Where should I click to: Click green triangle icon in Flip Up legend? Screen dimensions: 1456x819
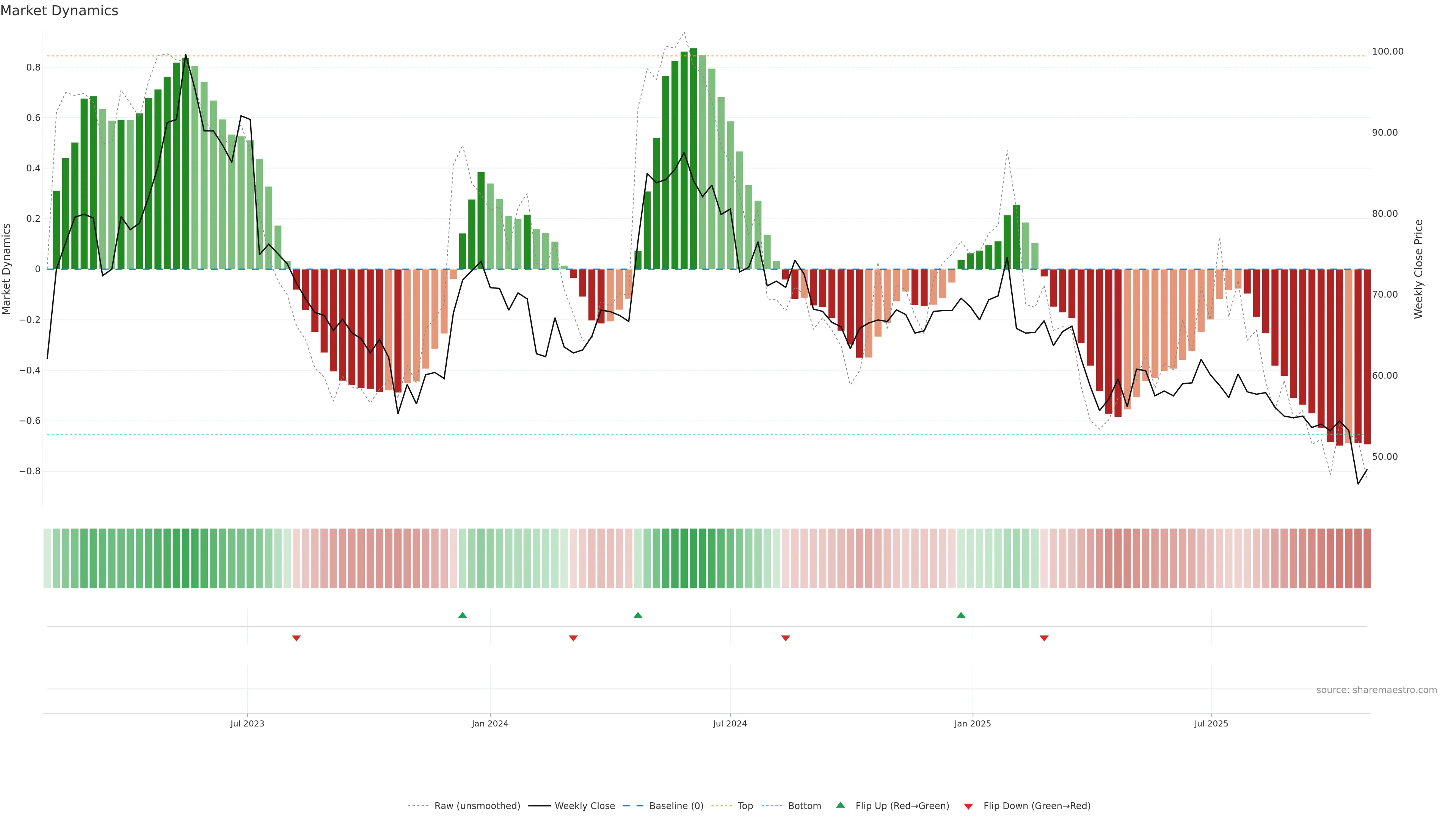click(x=841, y=805)
